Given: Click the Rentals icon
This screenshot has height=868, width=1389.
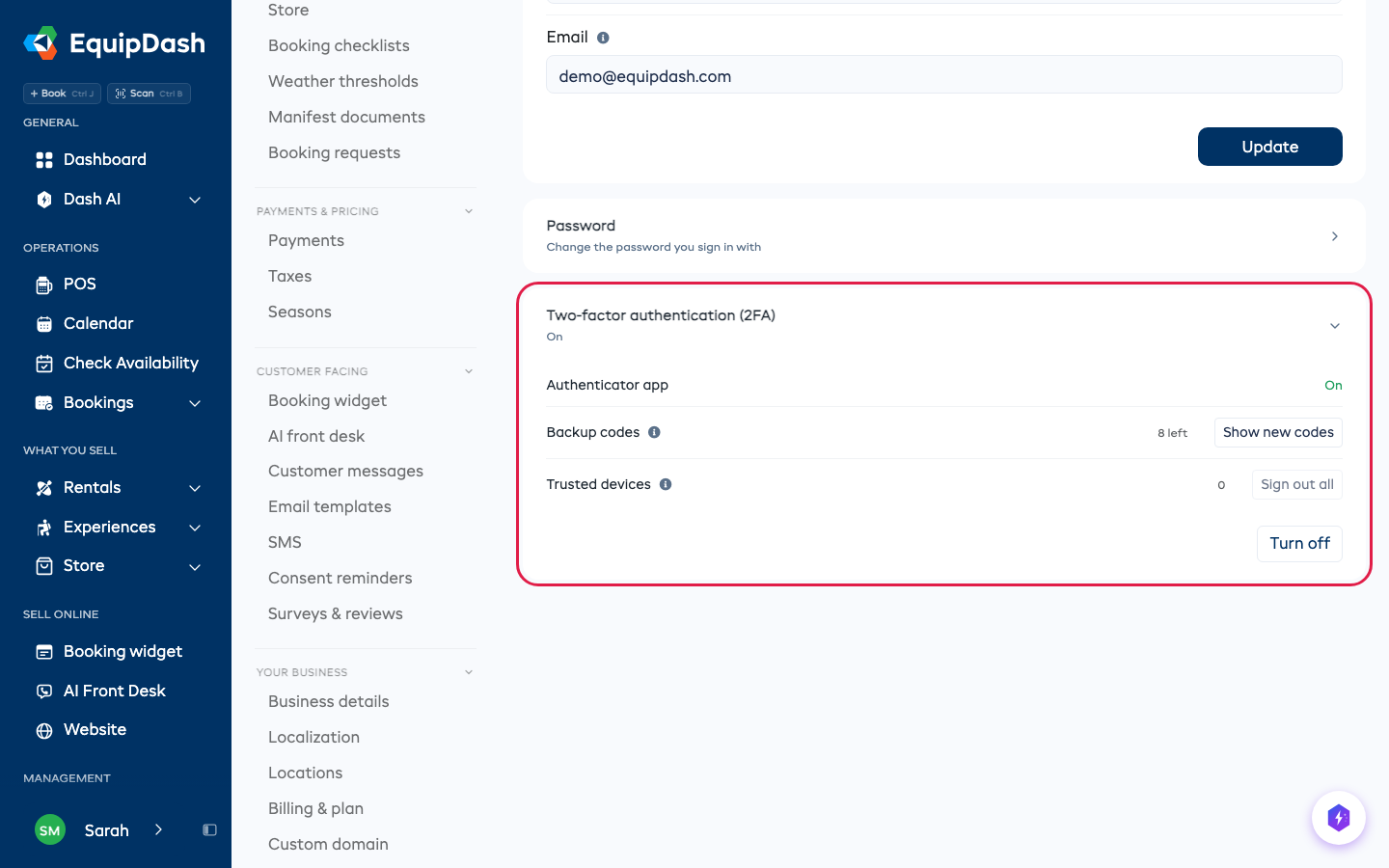Looking at the screenshot, I should pyautogui.click(x=44, y=488).
